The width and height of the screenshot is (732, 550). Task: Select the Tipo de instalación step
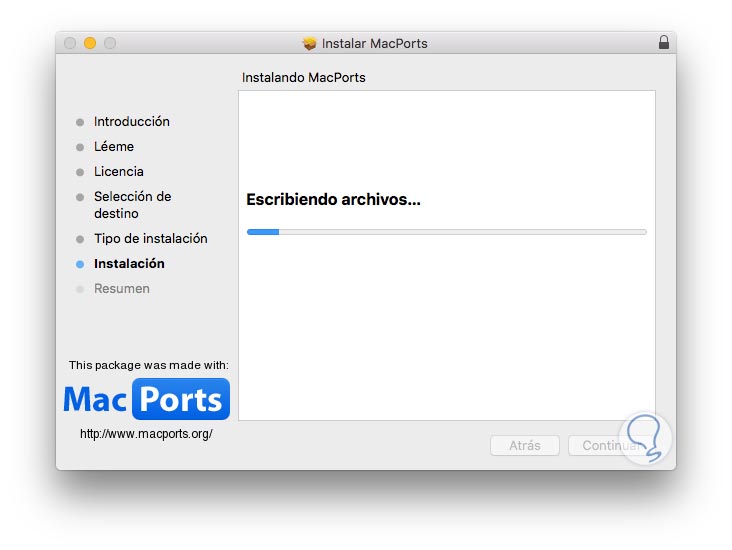point(151,239)
